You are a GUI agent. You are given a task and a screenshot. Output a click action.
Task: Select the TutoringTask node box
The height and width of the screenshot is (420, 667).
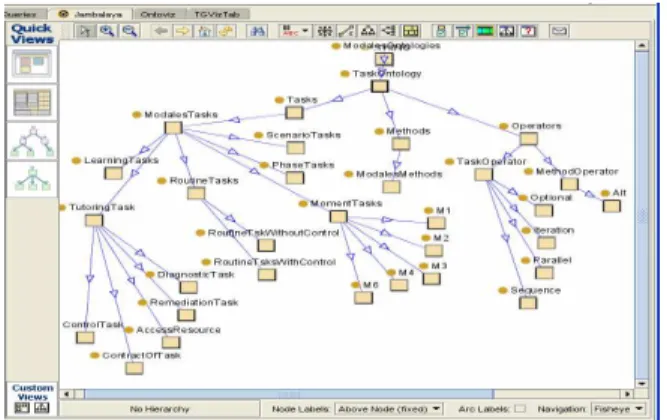point(94,220)
